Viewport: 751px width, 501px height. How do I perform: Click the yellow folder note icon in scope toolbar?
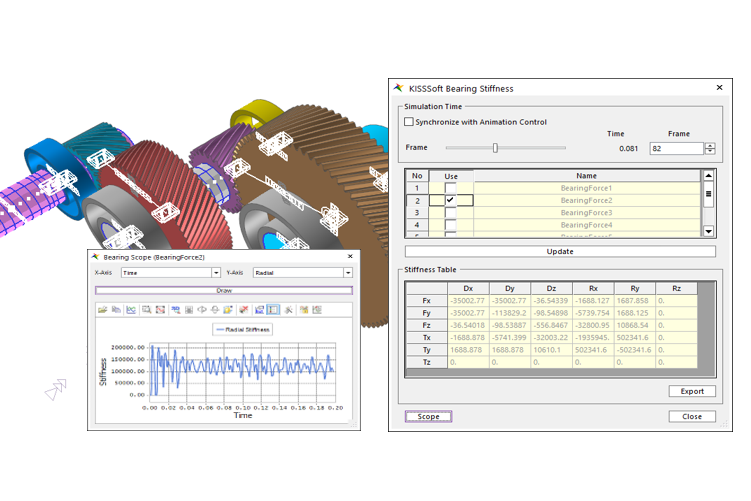[228, 310]
